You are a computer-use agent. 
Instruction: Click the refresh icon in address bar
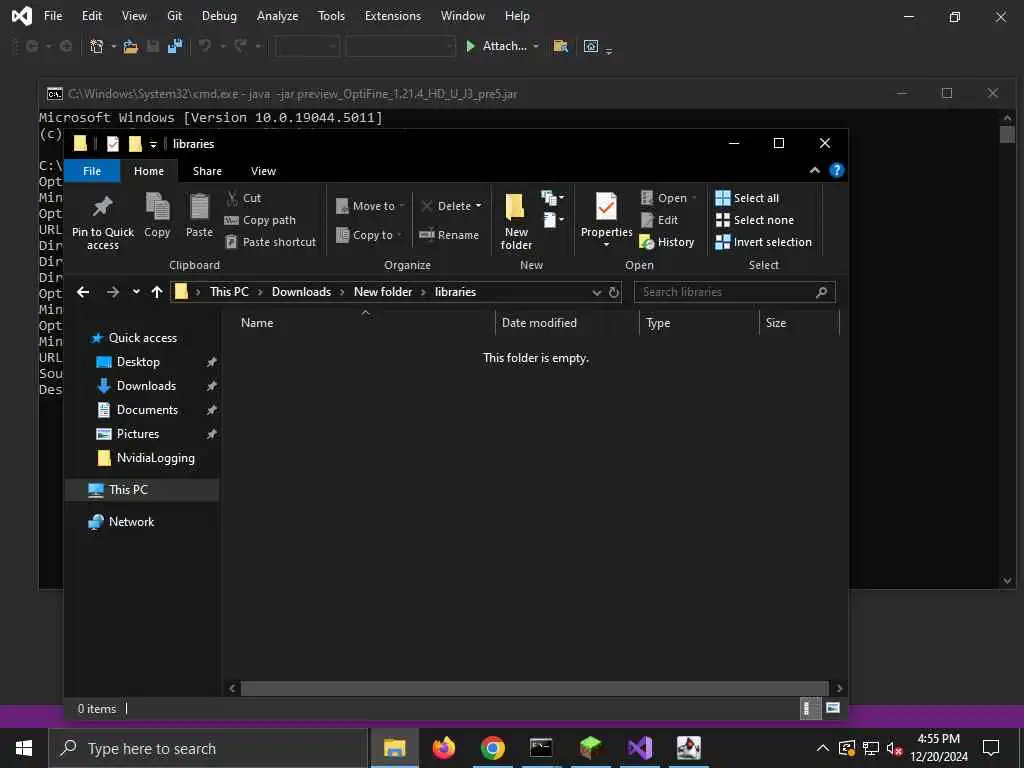614,292
